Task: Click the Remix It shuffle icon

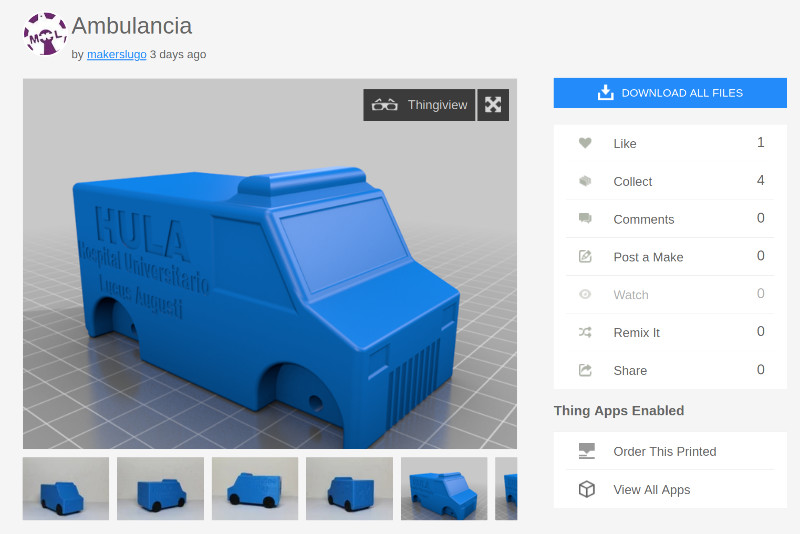Action: click(x=585, y=332)
